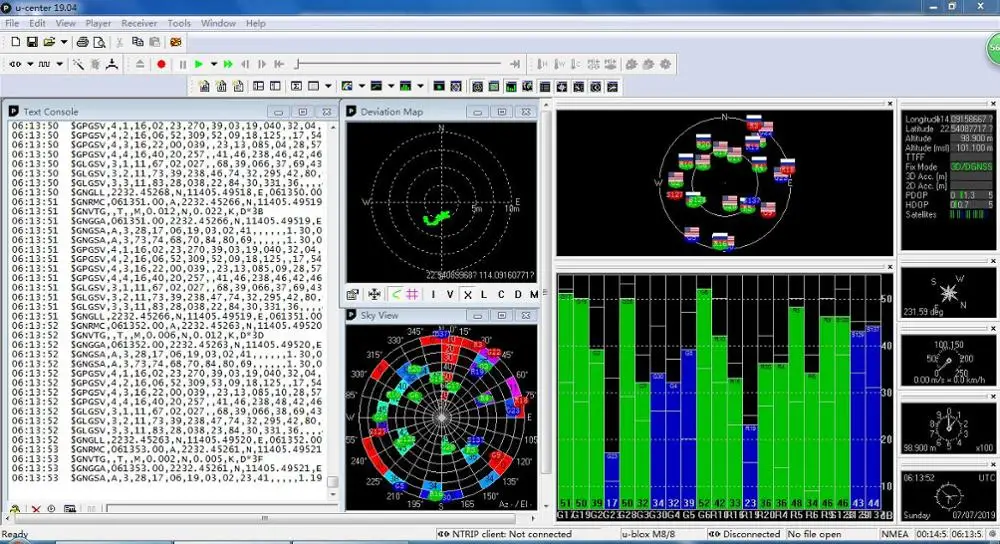This screenshot has width=1000, height=544.
Task: Open the Table view icon
Action: point(314,86)
